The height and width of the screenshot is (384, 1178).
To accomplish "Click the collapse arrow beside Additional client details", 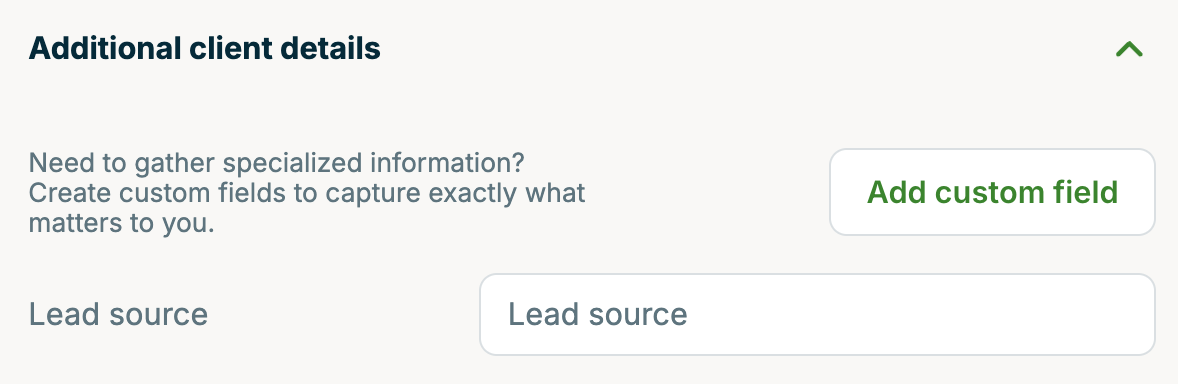I will [1128, 50].
